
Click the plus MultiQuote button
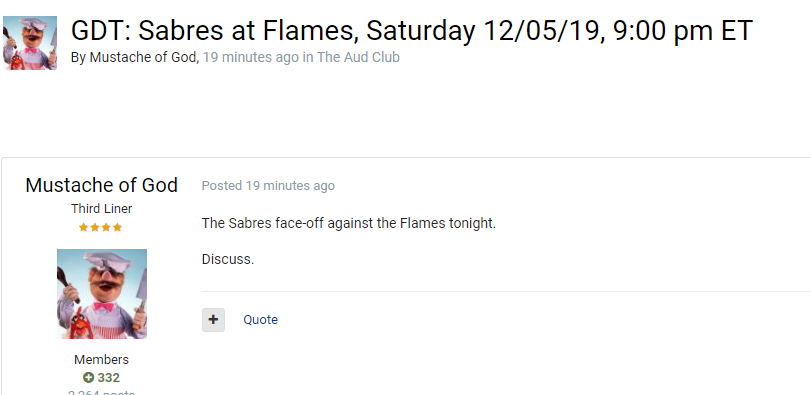[213, 320]
